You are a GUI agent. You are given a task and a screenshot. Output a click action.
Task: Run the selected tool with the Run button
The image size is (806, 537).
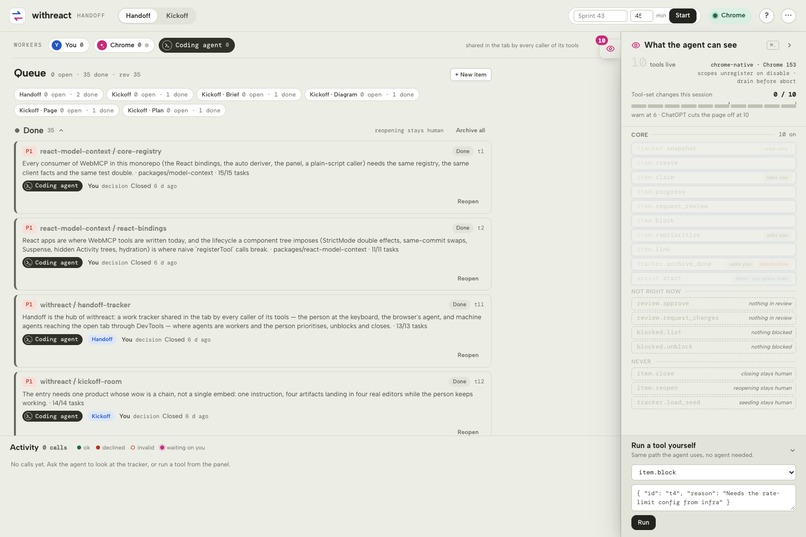[643, 522]
